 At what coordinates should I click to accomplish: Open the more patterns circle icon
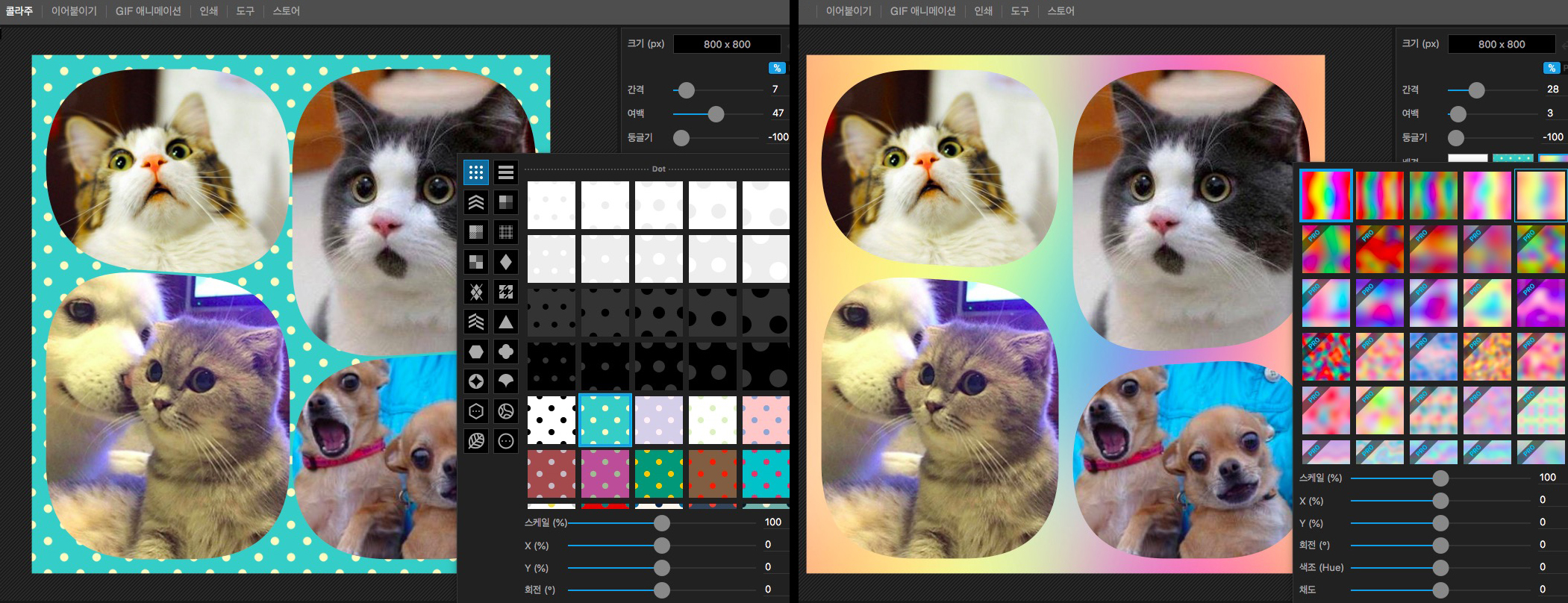point(506,441)
